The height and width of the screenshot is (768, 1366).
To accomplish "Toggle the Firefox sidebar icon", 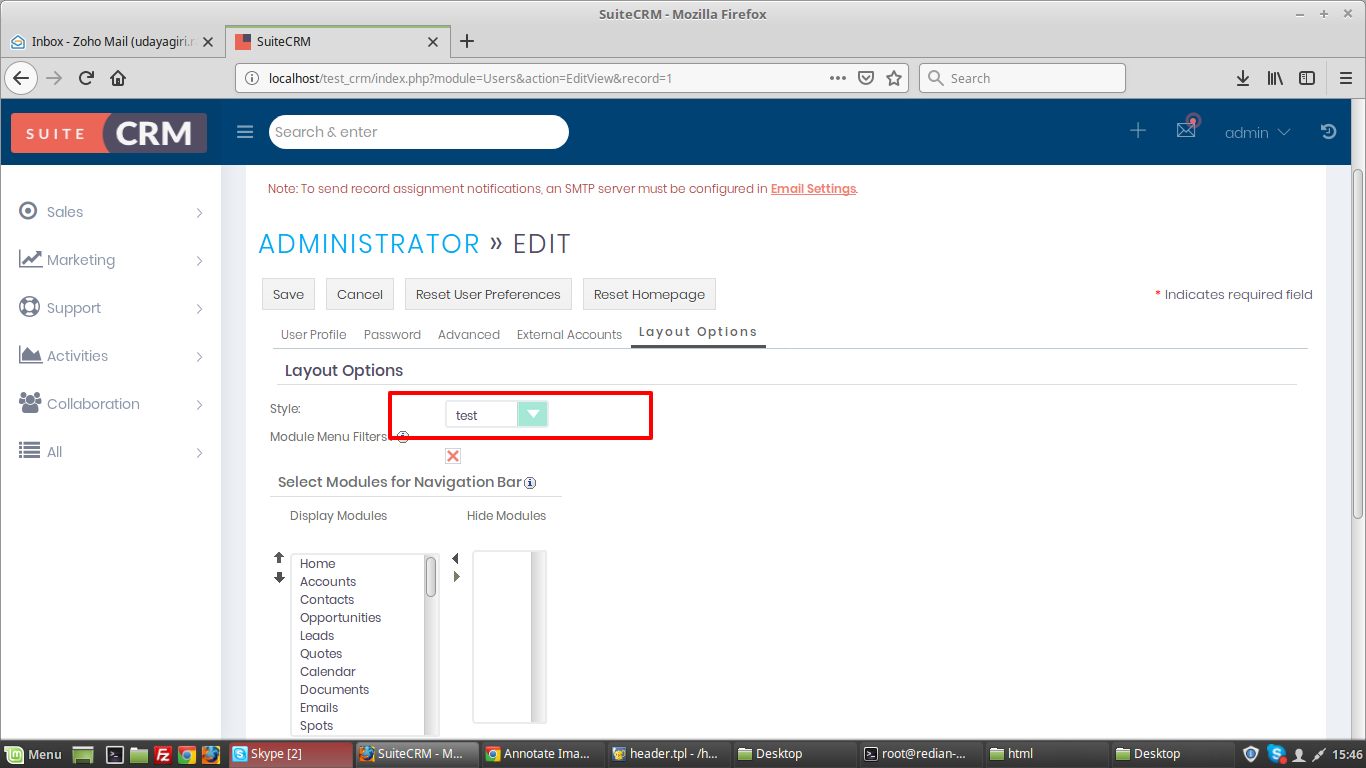I will (x=1306, y=78).
